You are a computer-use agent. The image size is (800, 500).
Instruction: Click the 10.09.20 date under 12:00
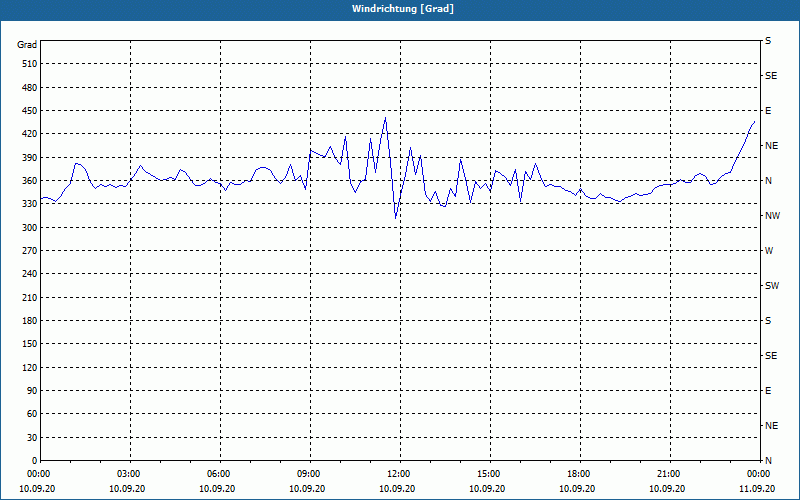pos(397,489)
